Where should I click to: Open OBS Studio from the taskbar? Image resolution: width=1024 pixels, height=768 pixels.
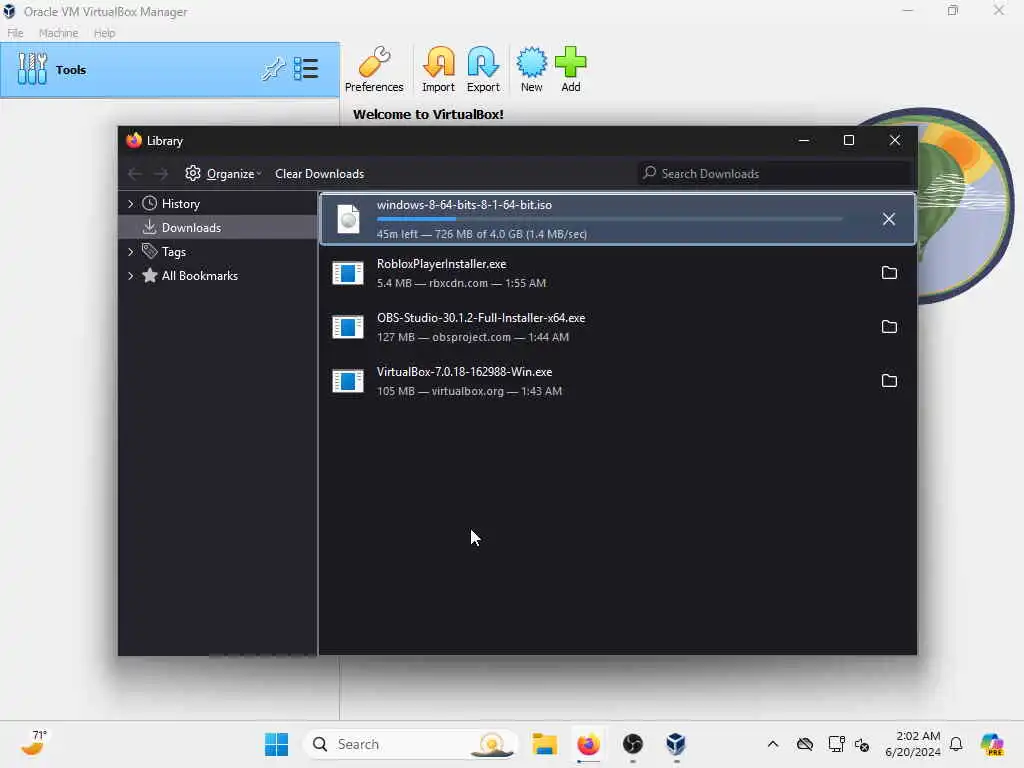[x=632, y=744]
